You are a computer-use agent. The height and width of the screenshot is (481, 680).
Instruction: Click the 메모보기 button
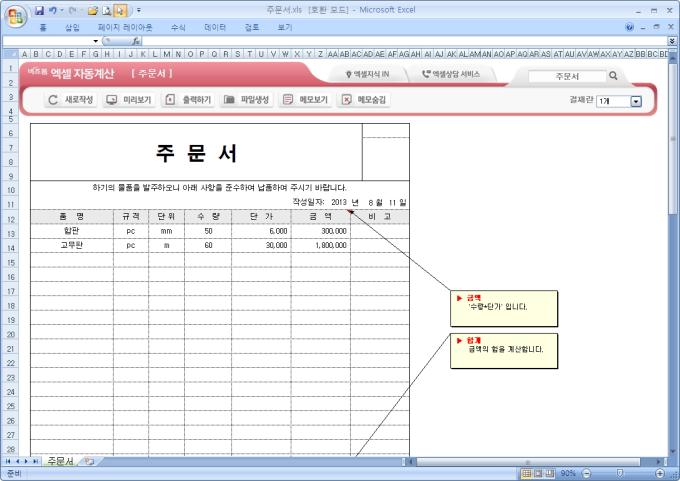point(305,100)
